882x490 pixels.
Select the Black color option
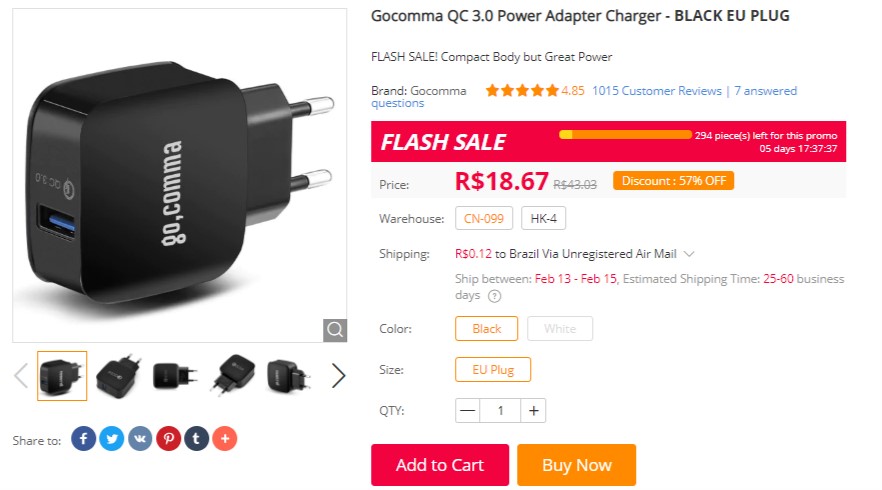coord(486,329)
